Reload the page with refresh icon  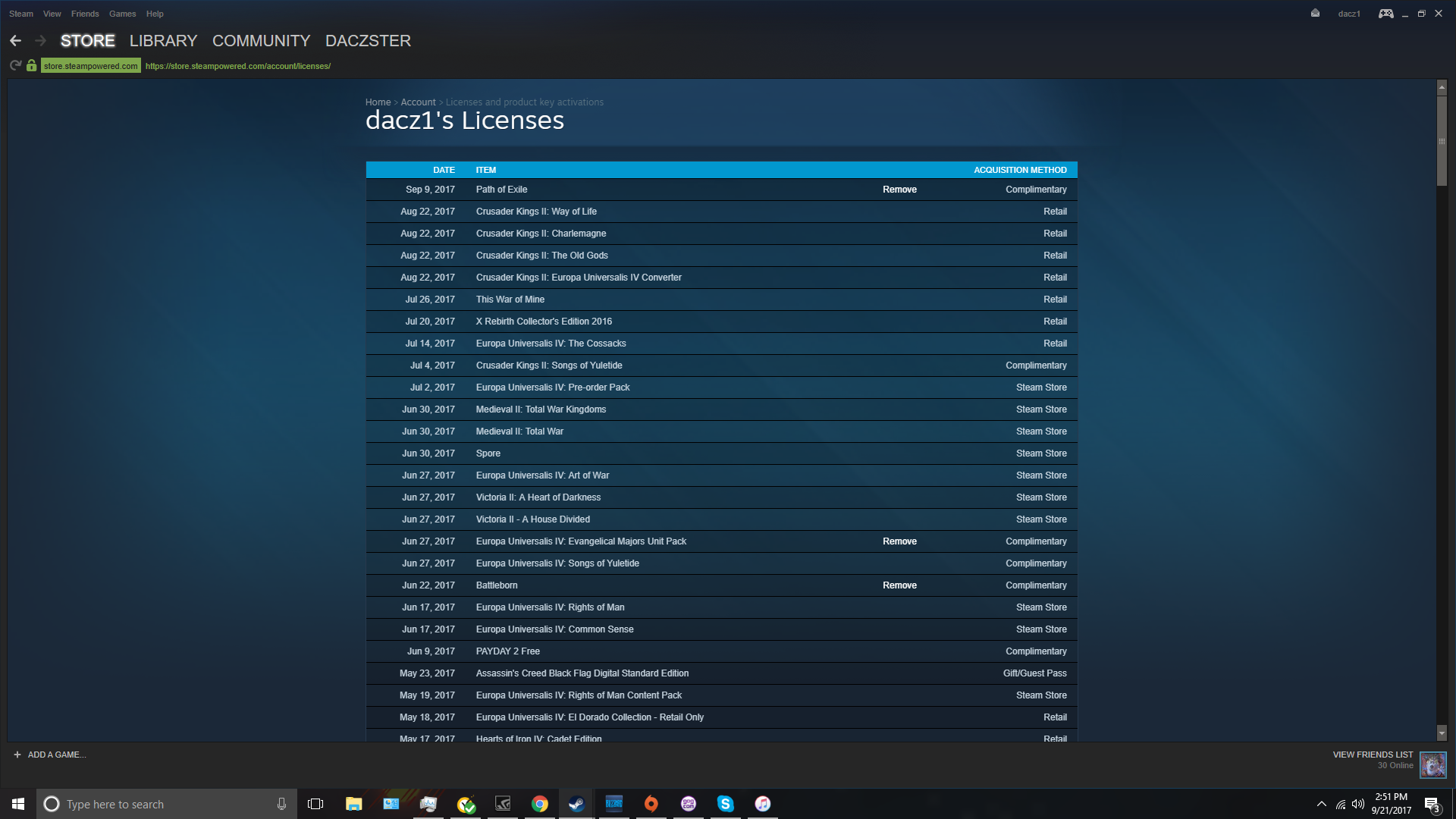[15, 66]
